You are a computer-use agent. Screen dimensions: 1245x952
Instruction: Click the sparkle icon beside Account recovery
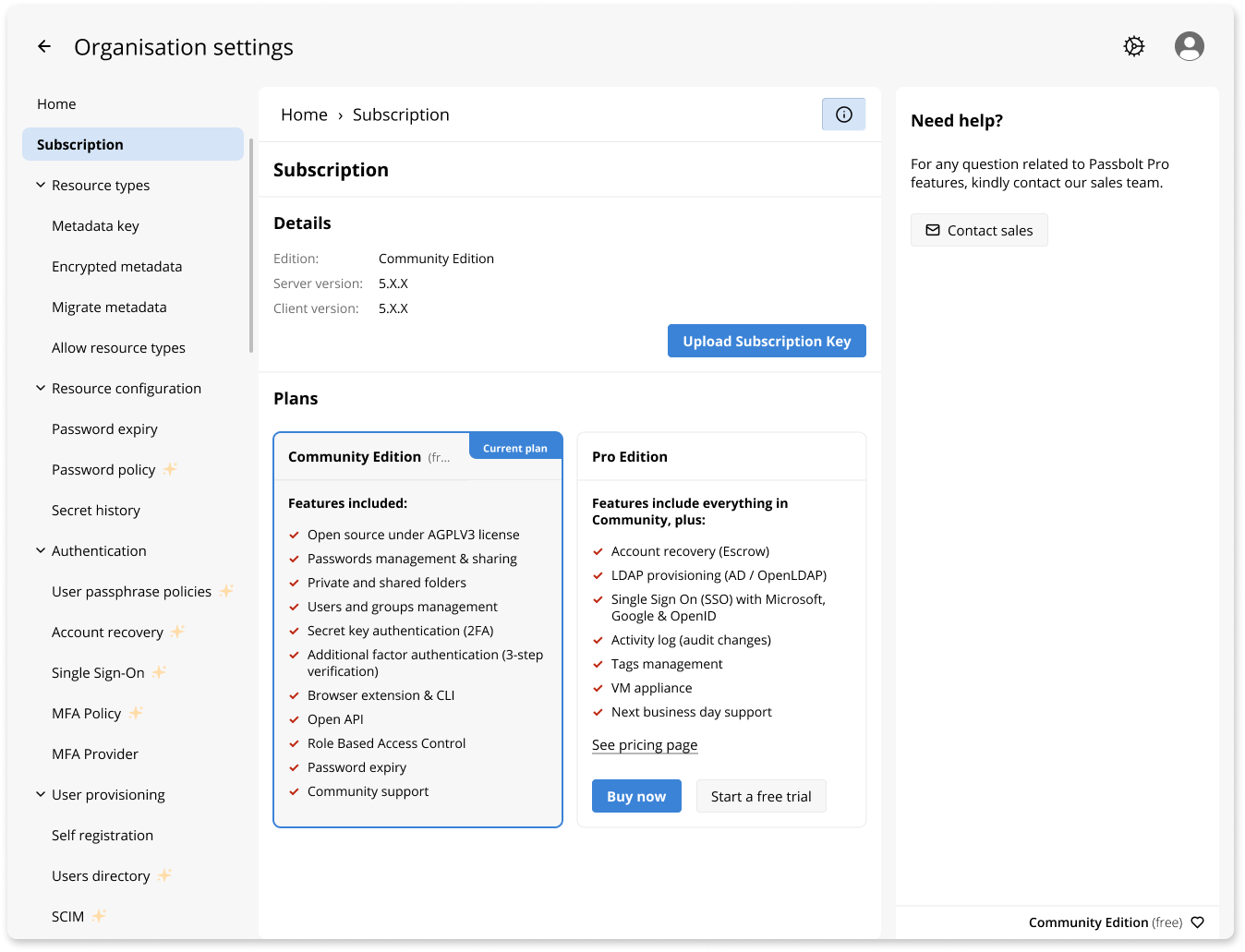pyautogui.click(x=178, y=632)
